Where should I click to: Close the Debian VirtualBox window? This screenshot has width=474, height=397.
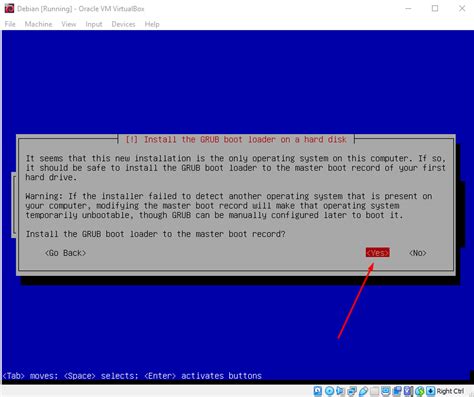(462, 8)
